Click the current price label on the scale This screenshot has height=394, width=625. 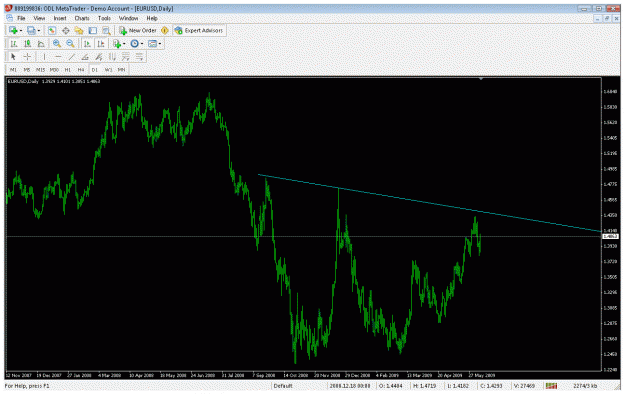[610, 236]
